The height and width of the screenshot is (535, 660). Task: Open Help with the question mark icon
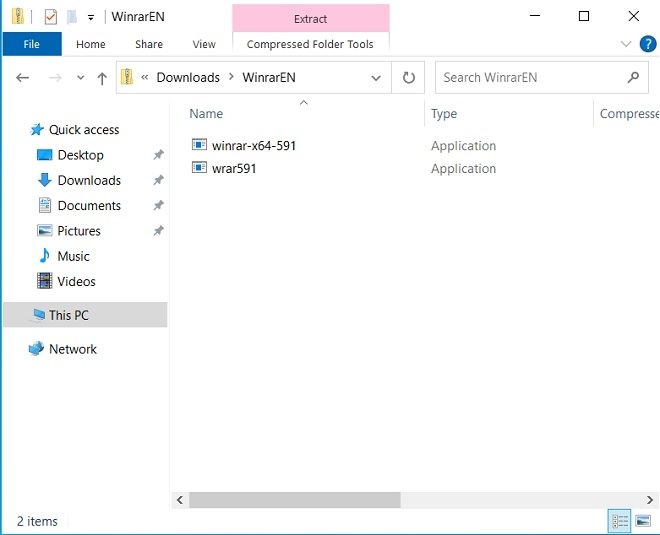point(648,44)
